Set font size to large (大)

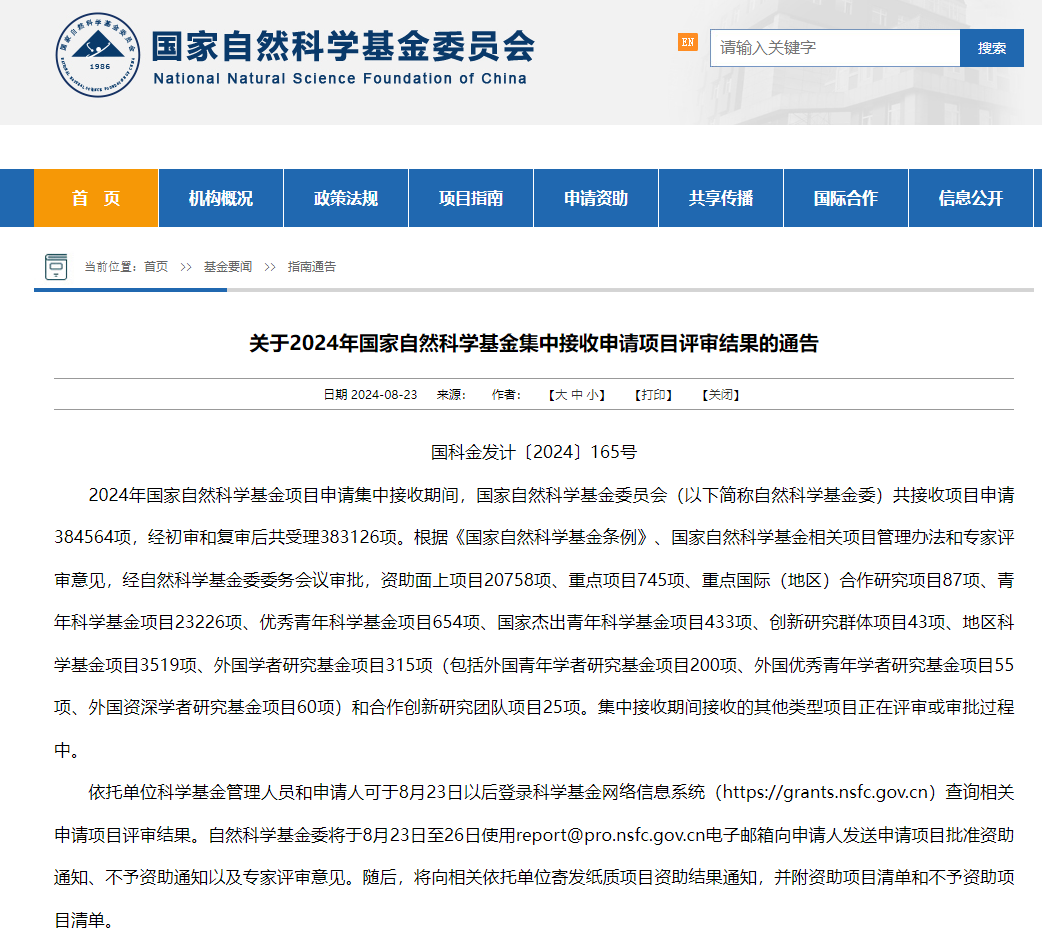(x=560, y=395)
